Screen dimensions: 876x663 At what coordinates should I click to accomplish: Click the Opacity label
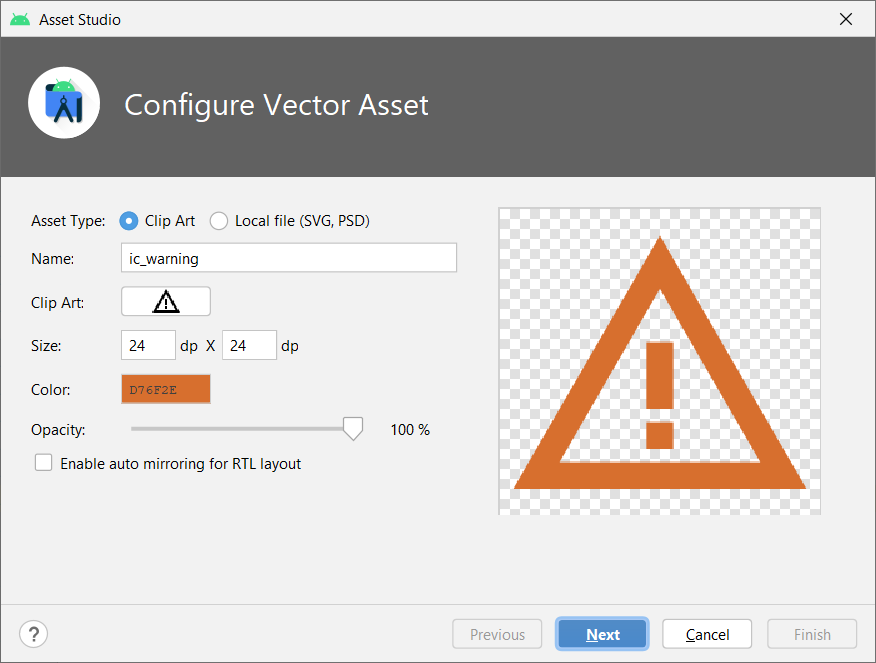click(x=58, y=430)
